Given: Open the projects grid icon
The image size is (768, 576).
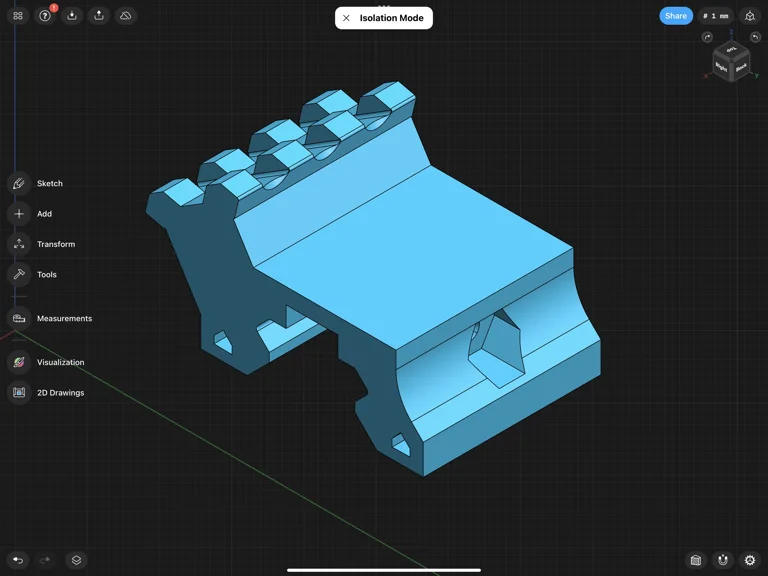Looking at the screenshot, I should coord(18,16).
